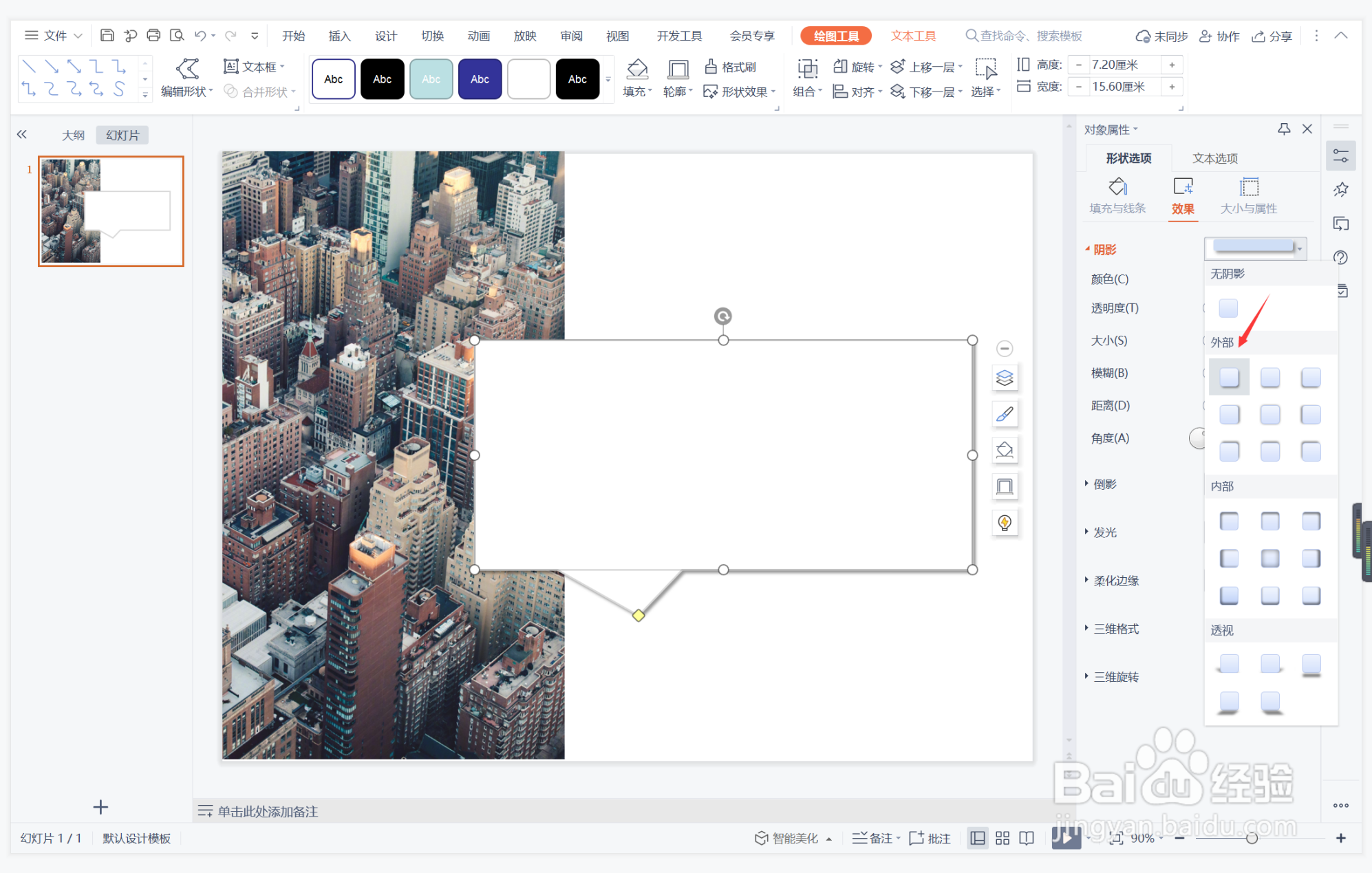This screenshot has height=873, width=1372.
Task: Click the Format Painter (格式刷)
Action: pyautogui.click(x=731, y=67)
